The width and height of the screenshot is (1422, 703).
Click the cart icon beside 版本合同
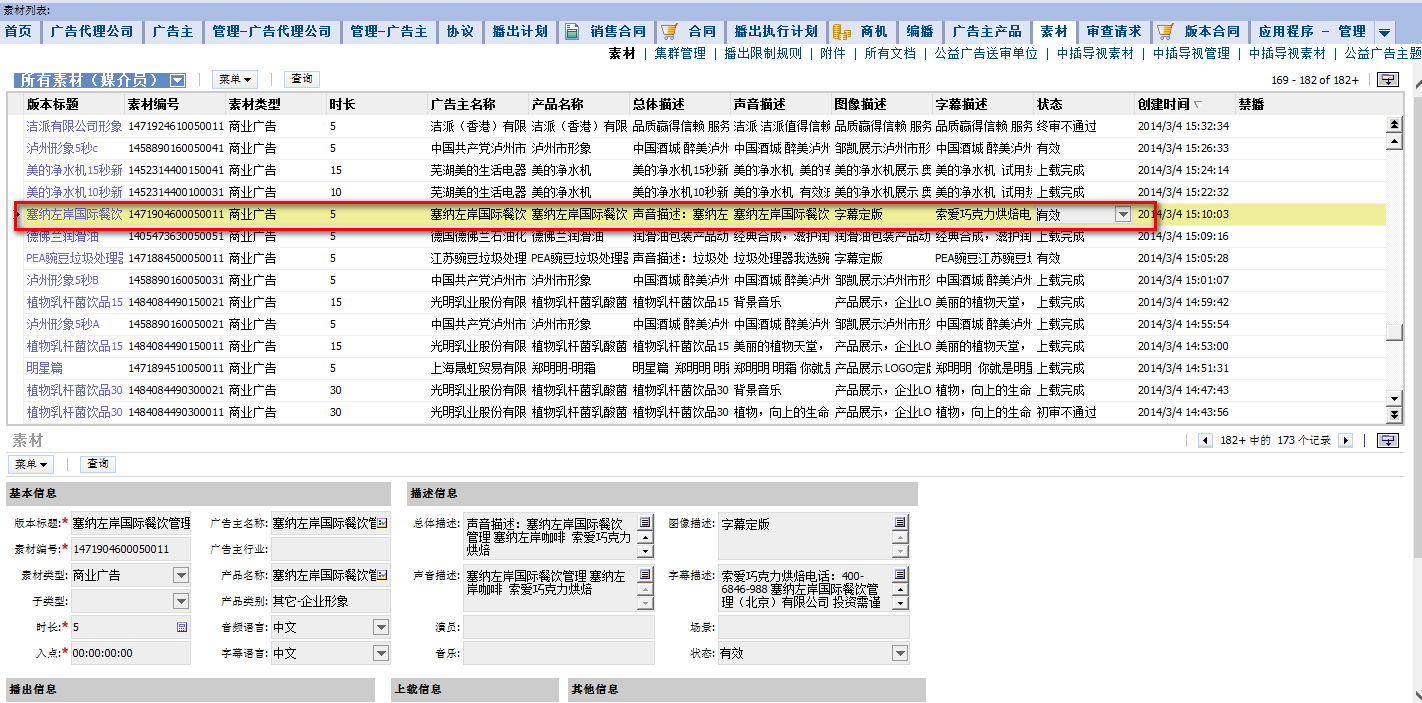[1167, 32]
